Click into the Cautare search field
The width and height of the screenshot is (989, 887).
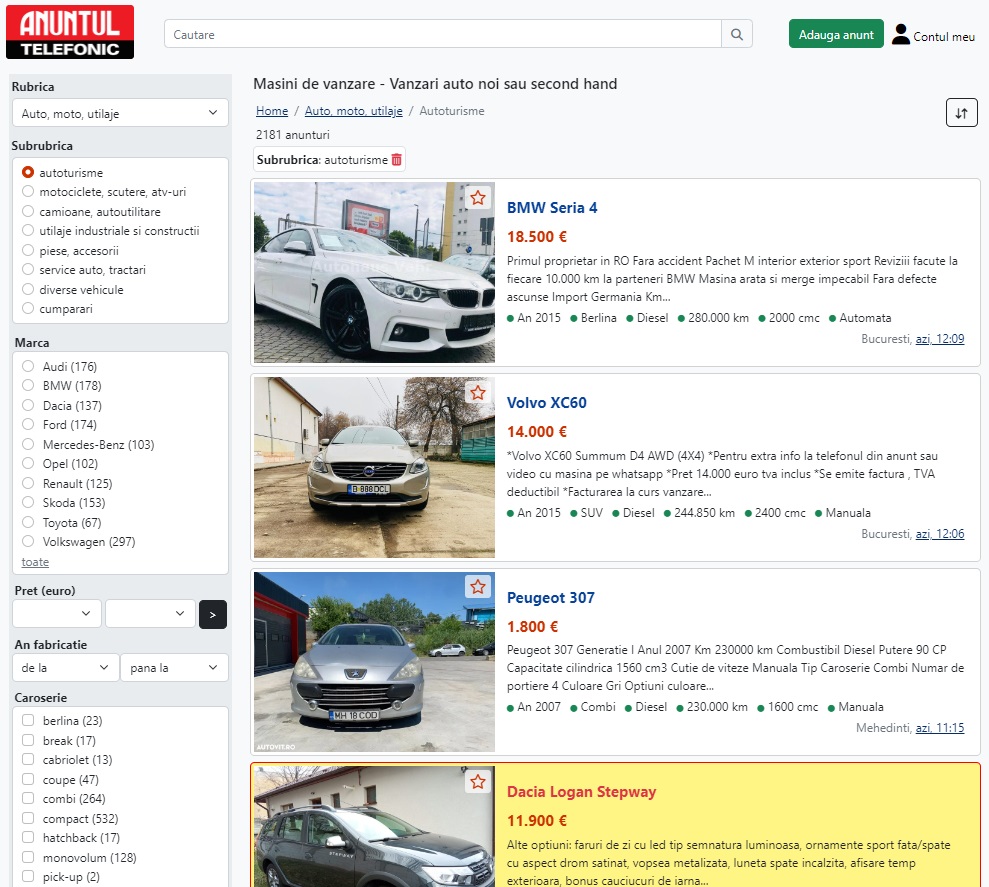coord(442,35)
